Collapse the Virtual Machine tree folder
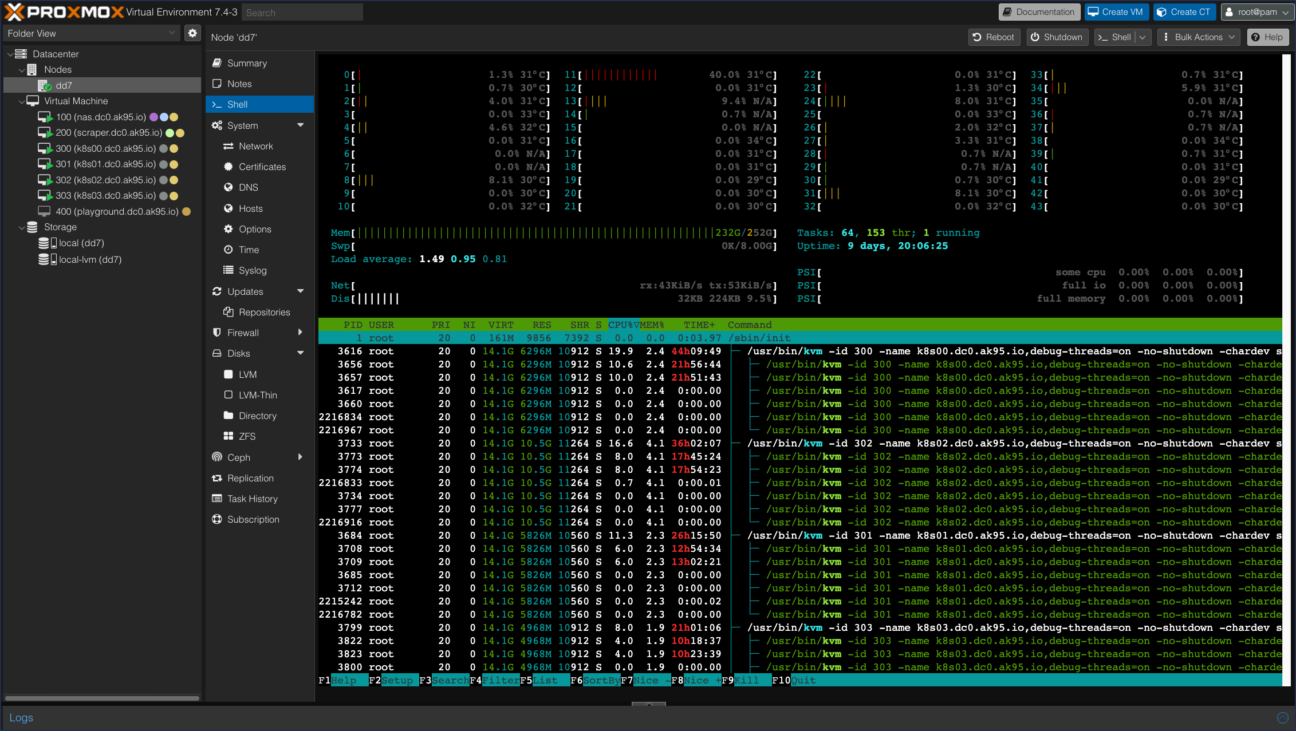Screen dimensions: 1296x731 click(20, 101)
